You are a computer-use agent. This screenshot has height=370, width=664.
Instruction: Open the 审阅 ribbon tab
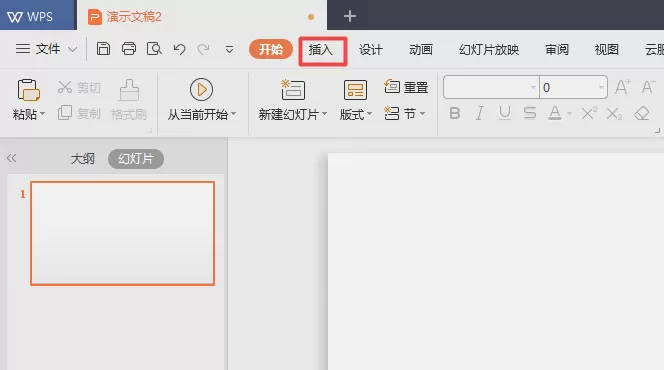pos(557,50)
